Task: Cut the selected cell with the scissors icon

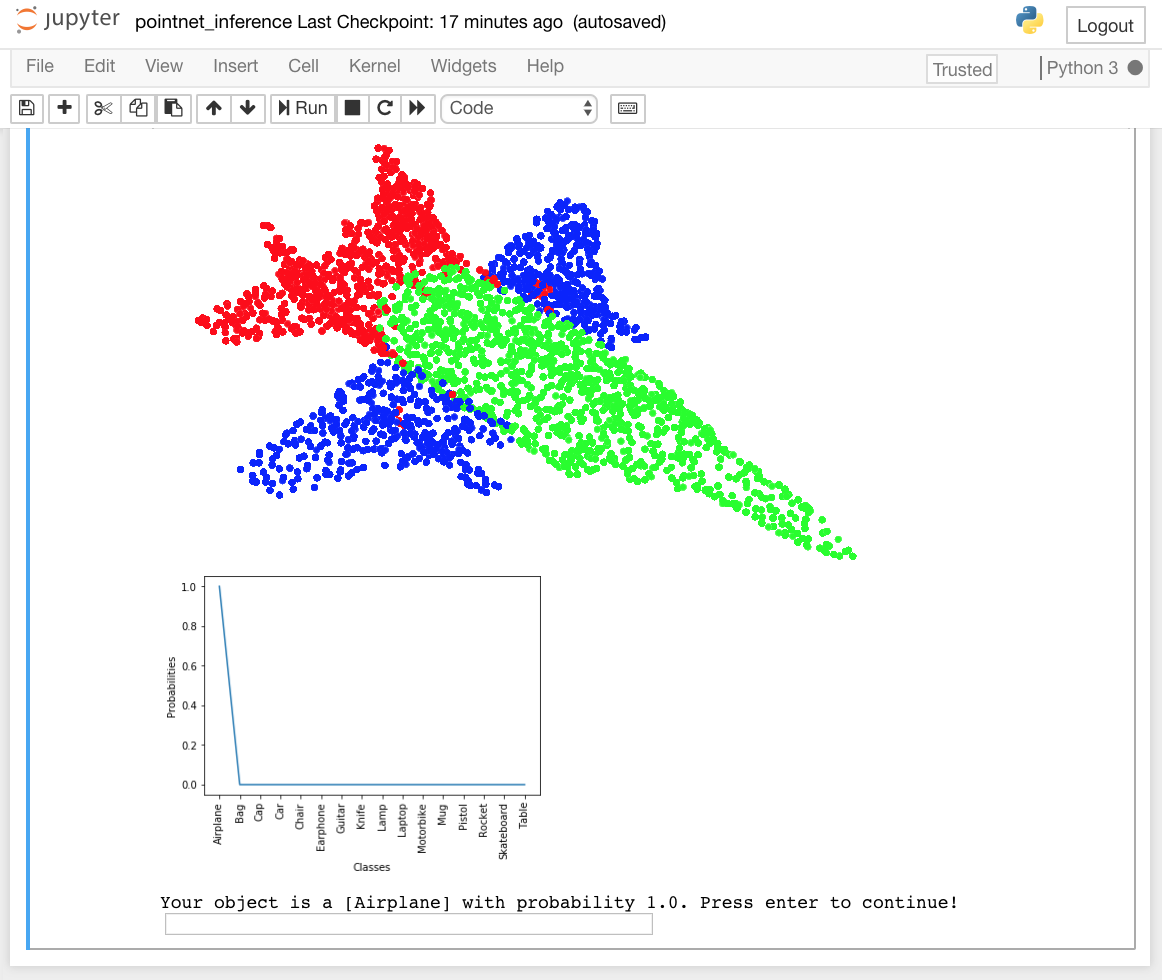Action: point(102,108)
